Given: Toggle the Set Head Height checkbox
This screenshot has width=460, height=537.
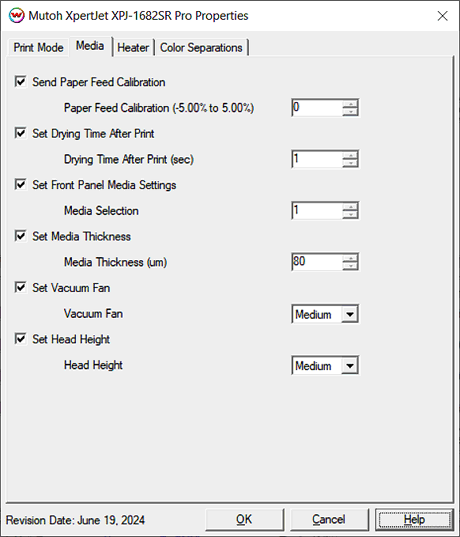Looking at the screenshot, I should 21,339.
